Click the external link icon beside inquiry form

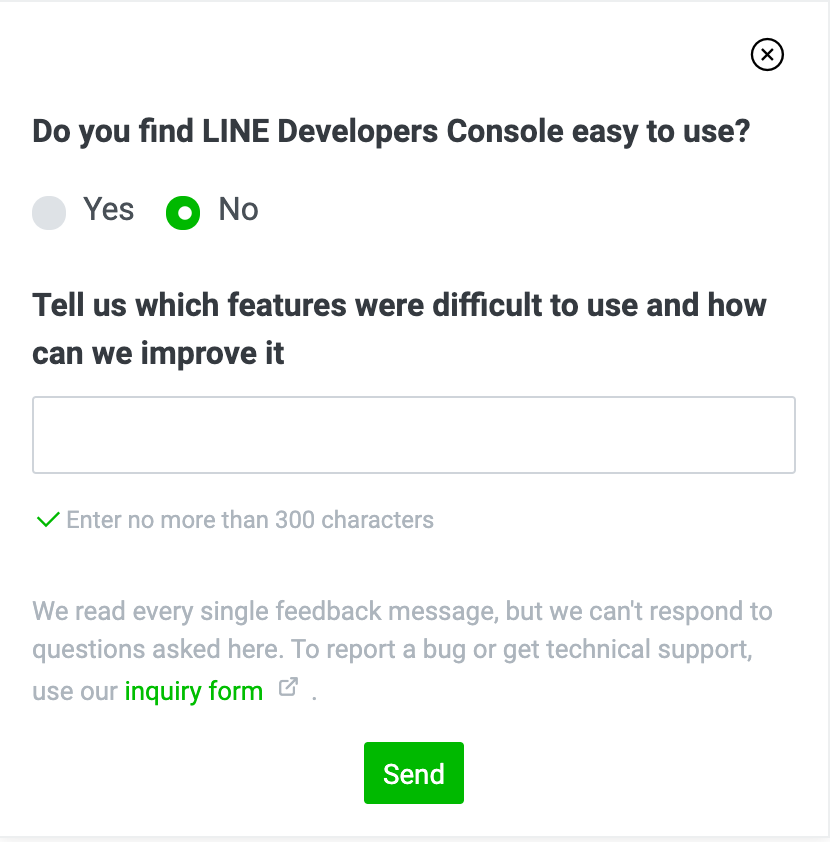[288, 688]
